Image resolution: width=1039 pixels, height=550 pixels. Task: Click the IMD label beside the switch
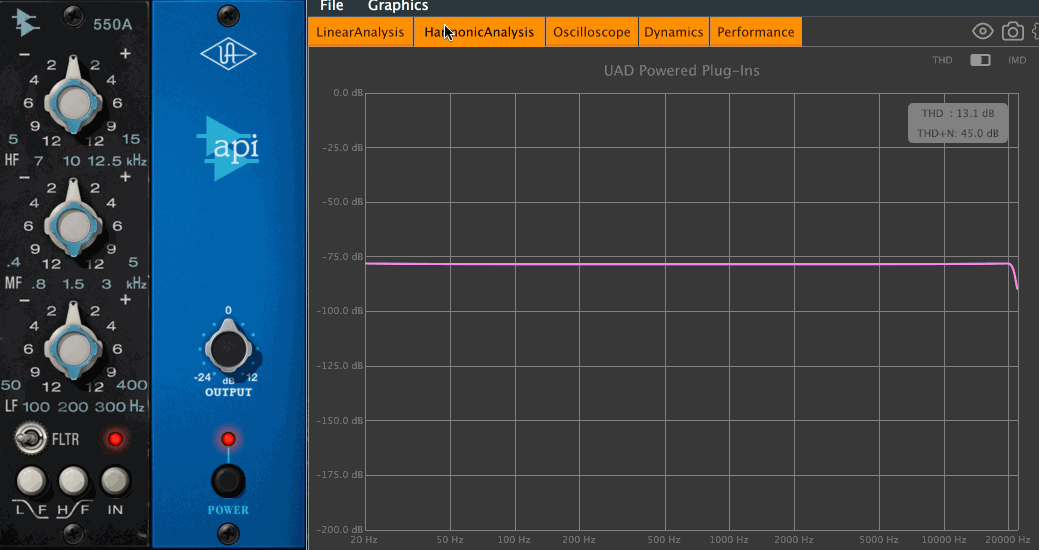click(x=1017, y=60)
